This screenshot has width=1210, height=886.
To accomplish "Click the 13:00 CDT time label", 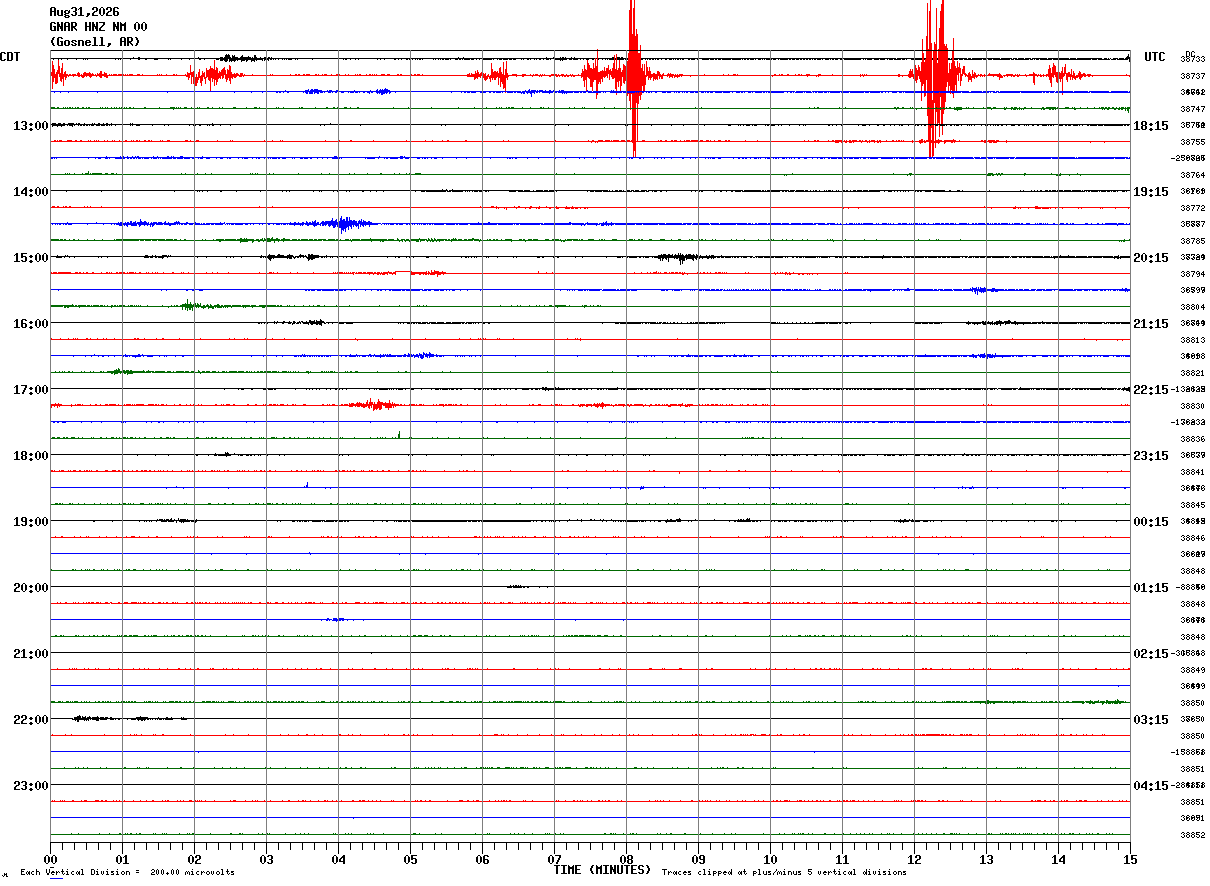I will tap(31, 126).
